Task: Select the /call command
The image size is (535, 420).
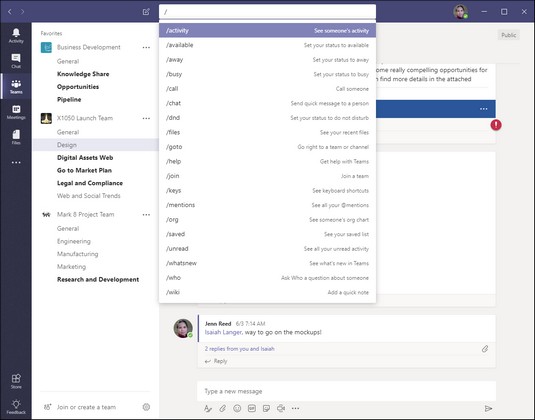Action: tap(268, 89)
